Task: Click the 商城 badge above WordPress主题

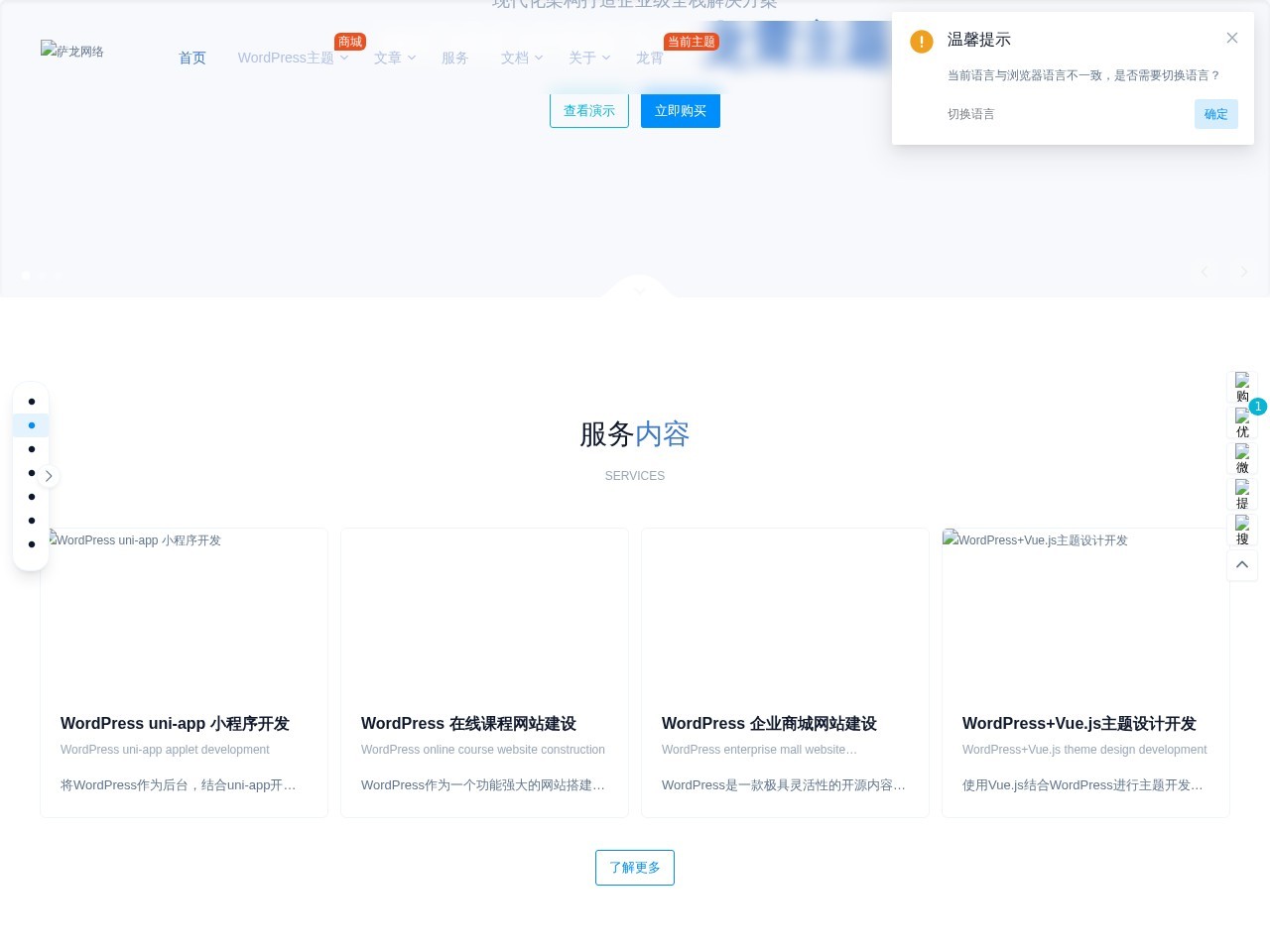Action: coord(350,42)
